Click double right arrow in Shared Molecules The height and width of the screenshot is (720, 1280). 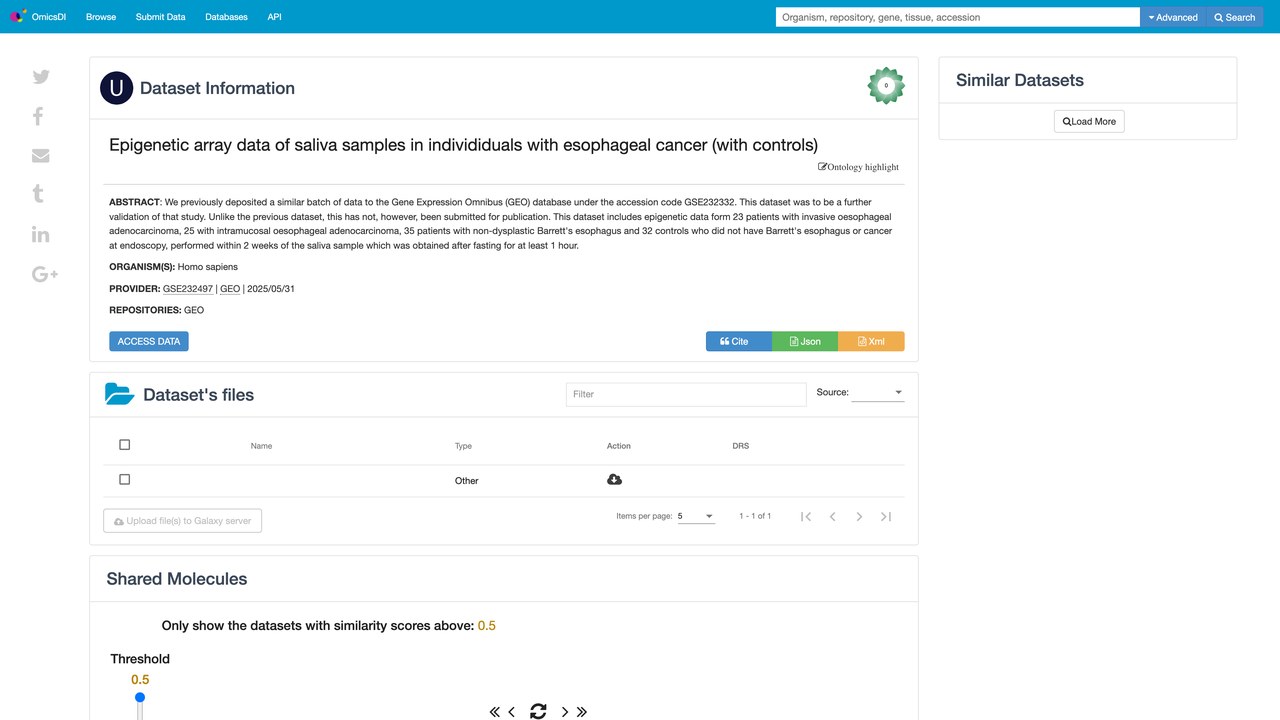point(582,712)
